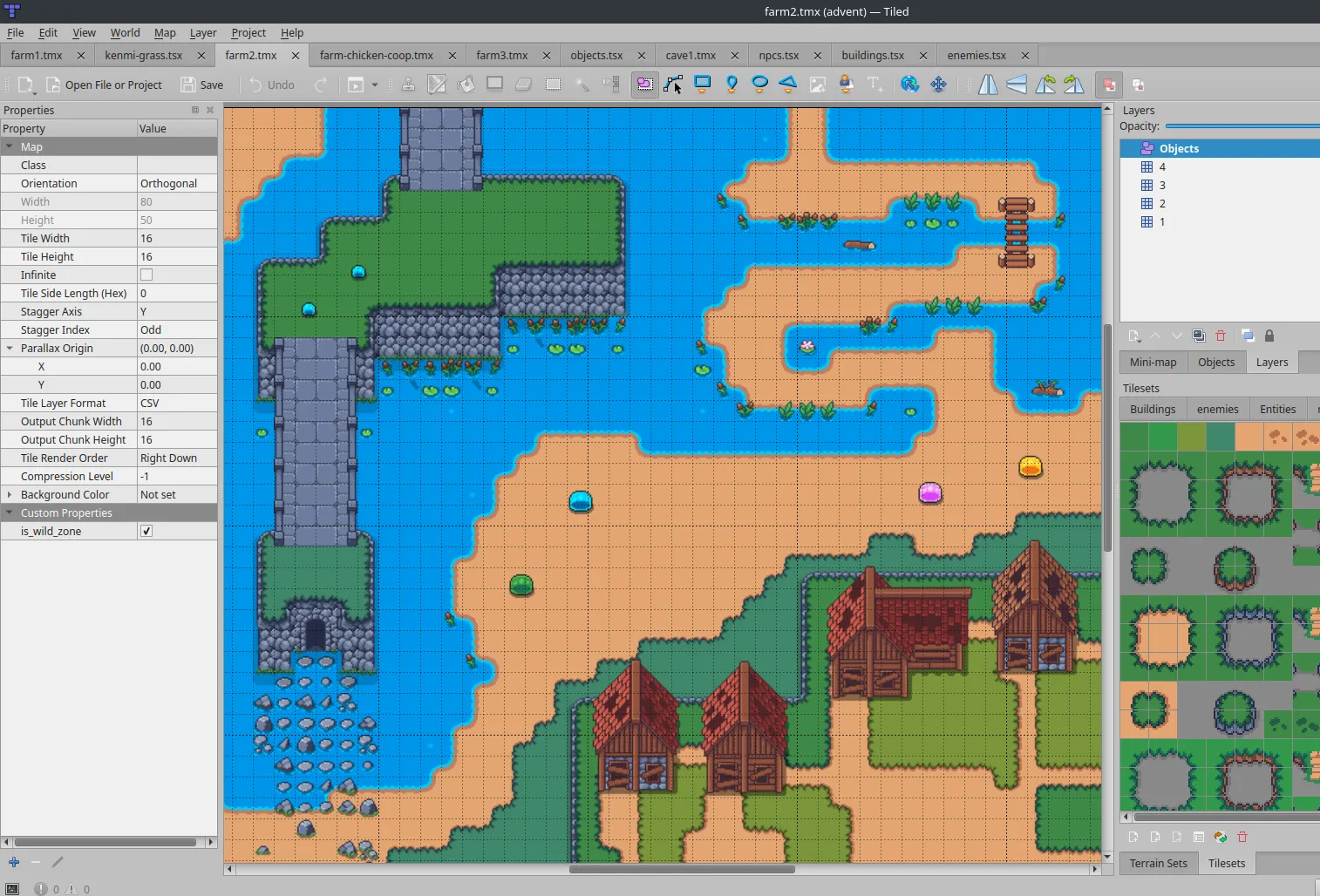
Task: Select the Edit Polygons tool
Action: click(x=673, y=85)
